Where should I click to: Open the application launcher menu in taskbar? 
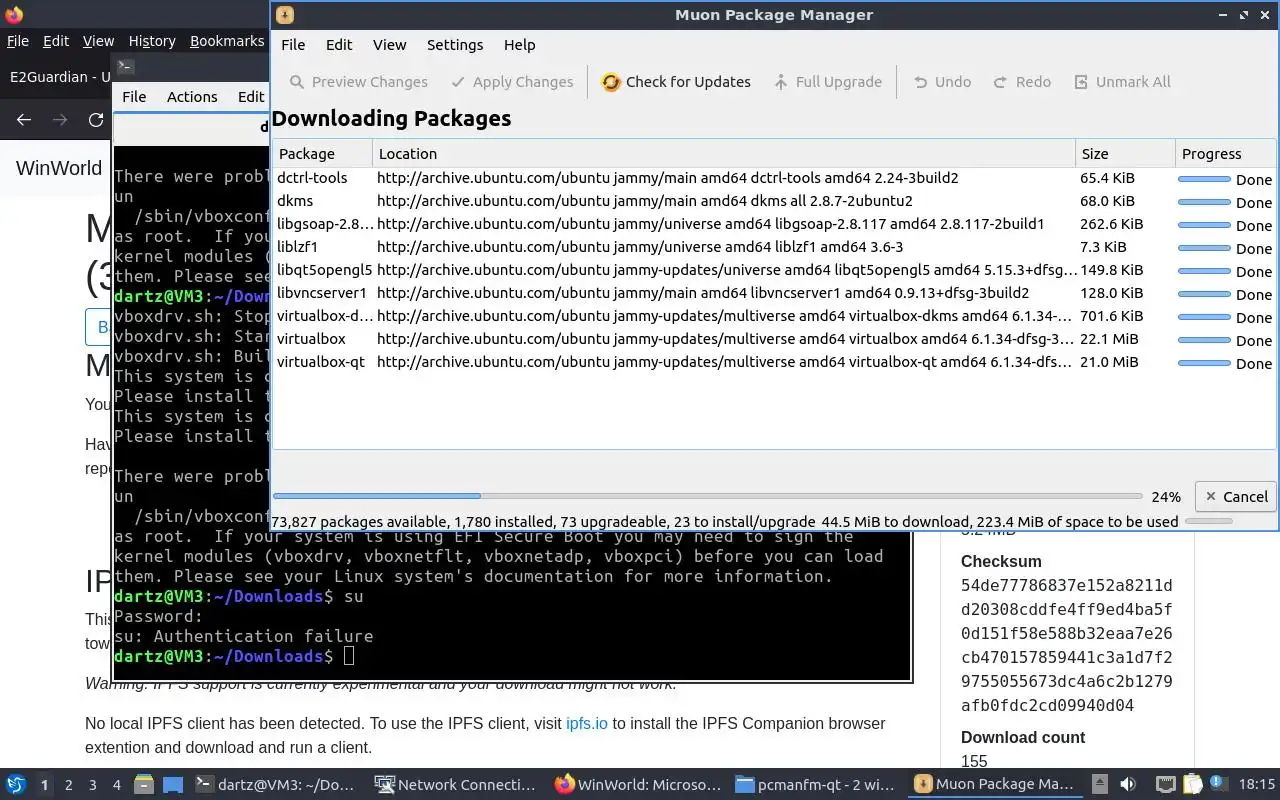pyautogui.click(x=15, y=785)
